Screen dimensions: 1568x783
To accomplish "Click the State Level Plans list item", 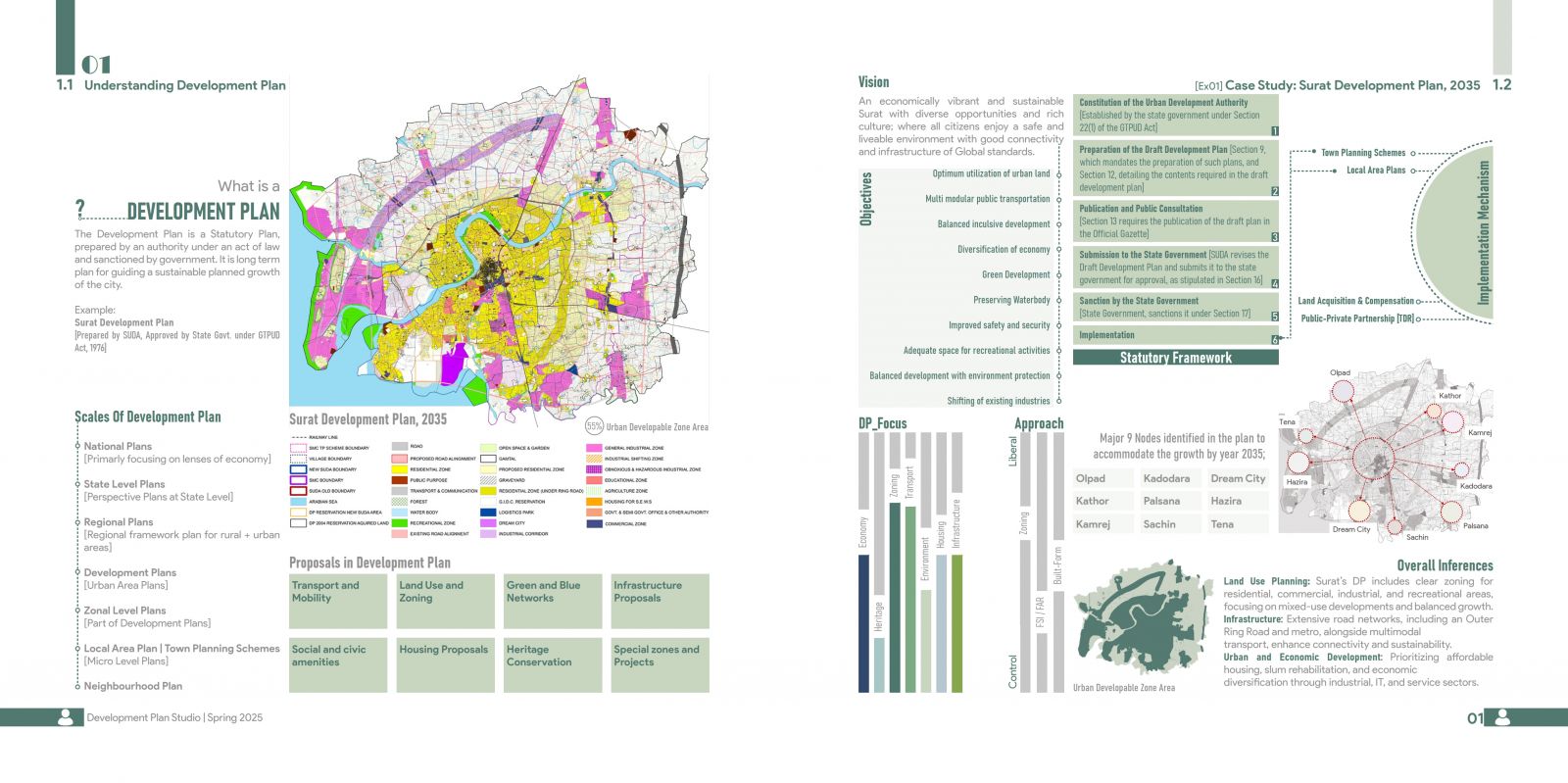I will 159,490.
